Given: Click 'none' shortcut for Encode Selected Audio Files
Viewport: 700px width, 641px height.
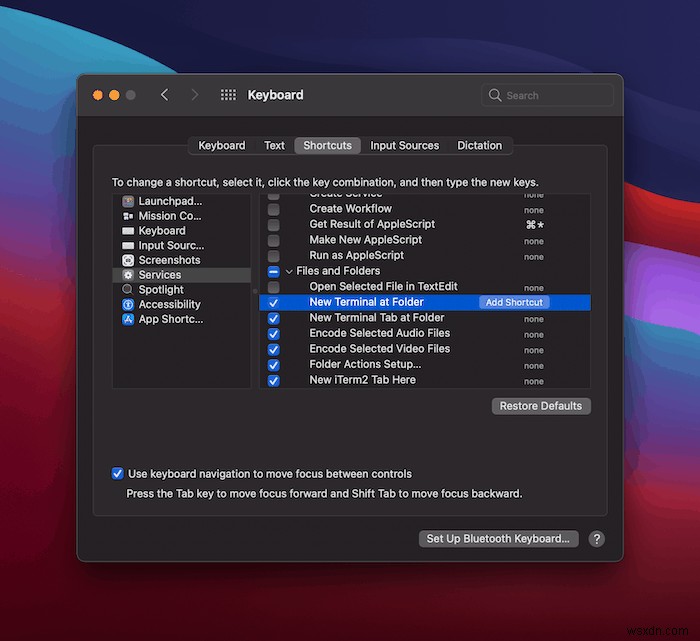Looking at the screenshot, I should coord(533,335).
